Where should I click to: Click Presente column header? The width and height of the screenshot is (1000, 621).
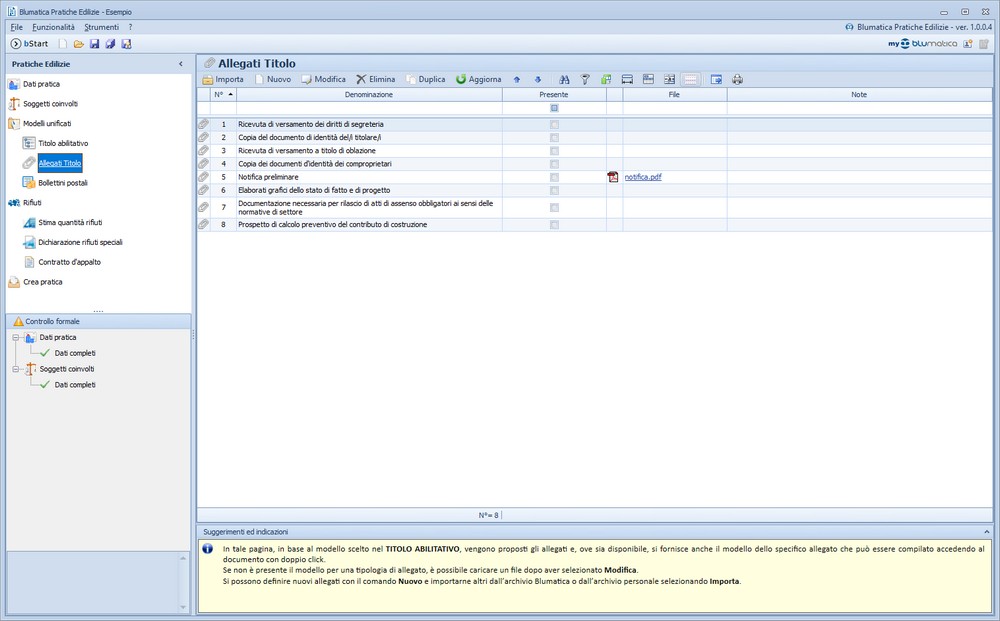click(x=554, y=94)
